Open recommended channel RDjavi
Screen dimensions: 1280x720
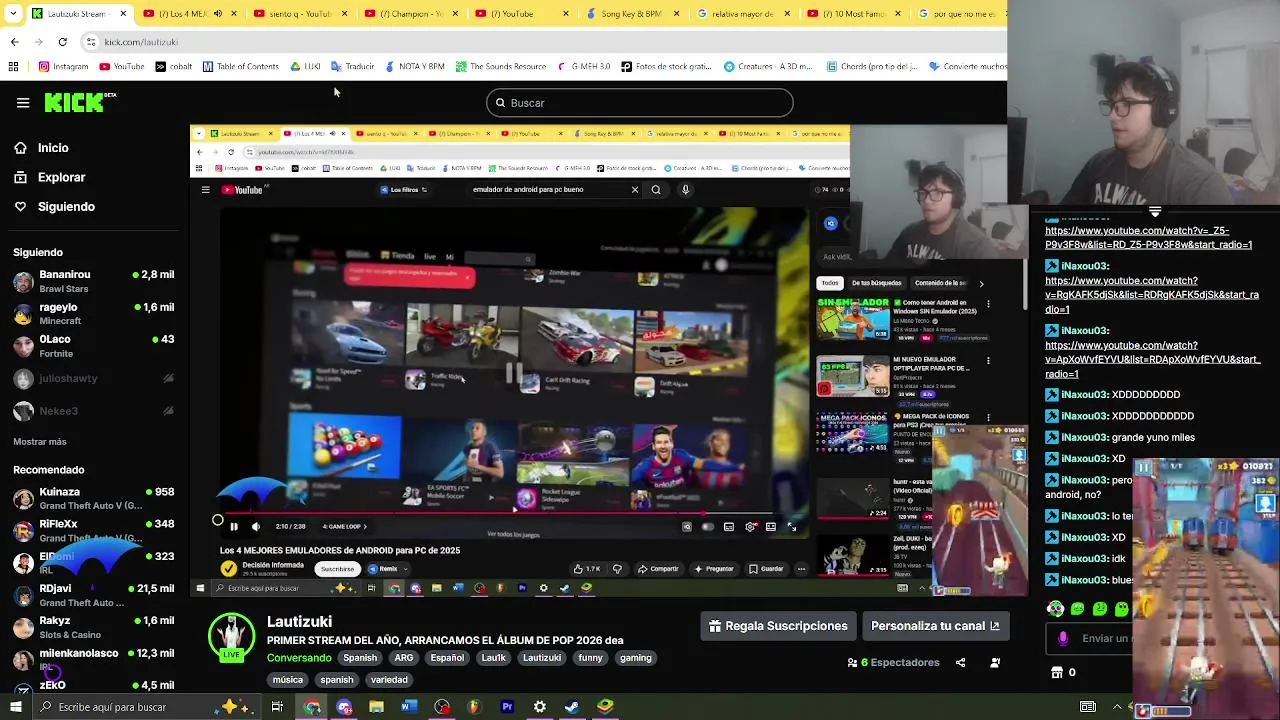pyautogui.click(x=94, y=595)
